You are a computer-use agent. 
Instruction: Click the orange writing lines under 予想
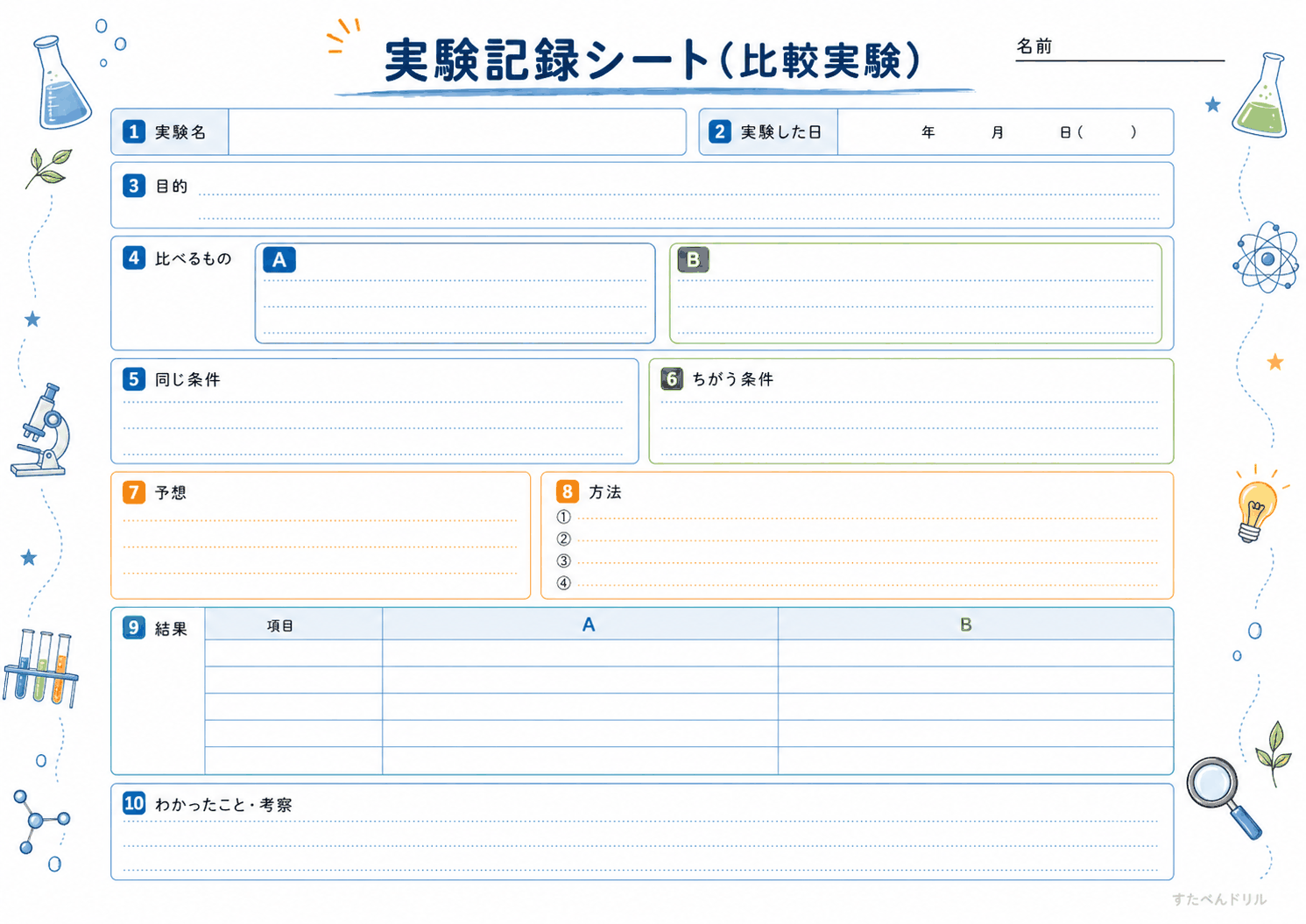321,547
